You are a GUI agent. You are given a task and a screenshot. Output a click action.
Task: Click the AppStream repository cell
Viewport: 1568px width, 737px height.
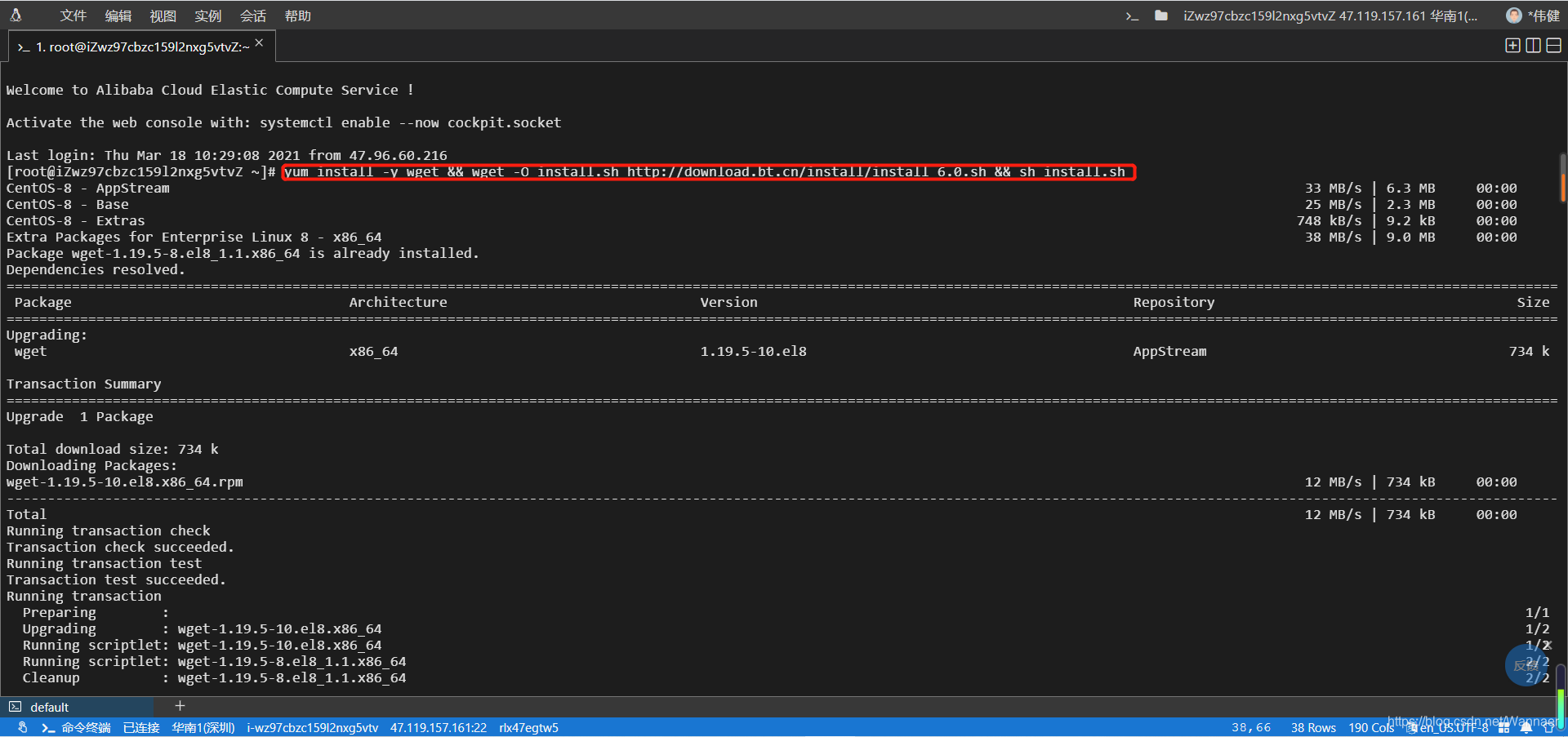(x=1169, y=351)
